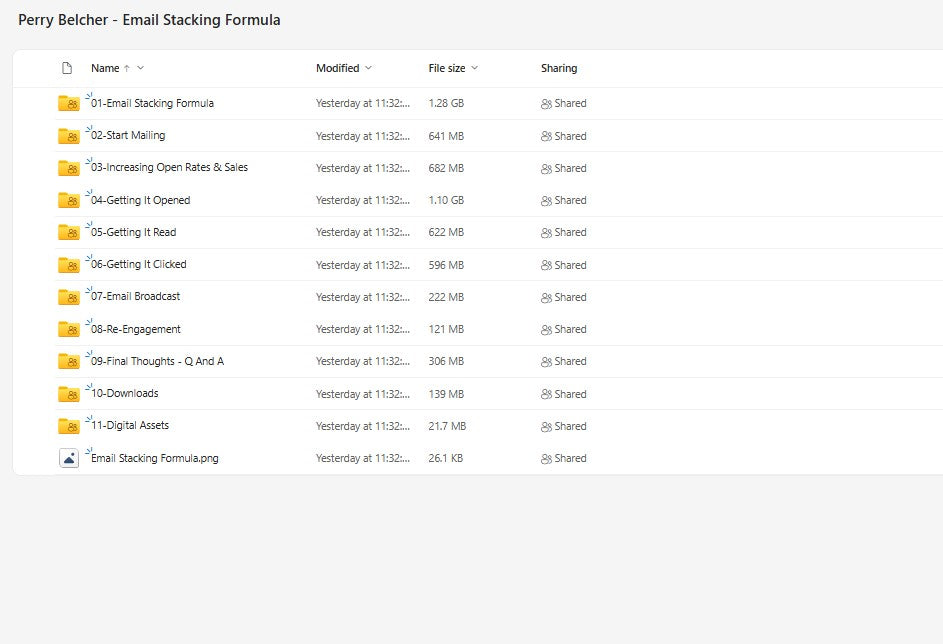Viewport: 943px width, 644px height.
Task: Open folder 07-Email Broadcast
Action: [x=135, y=296]
